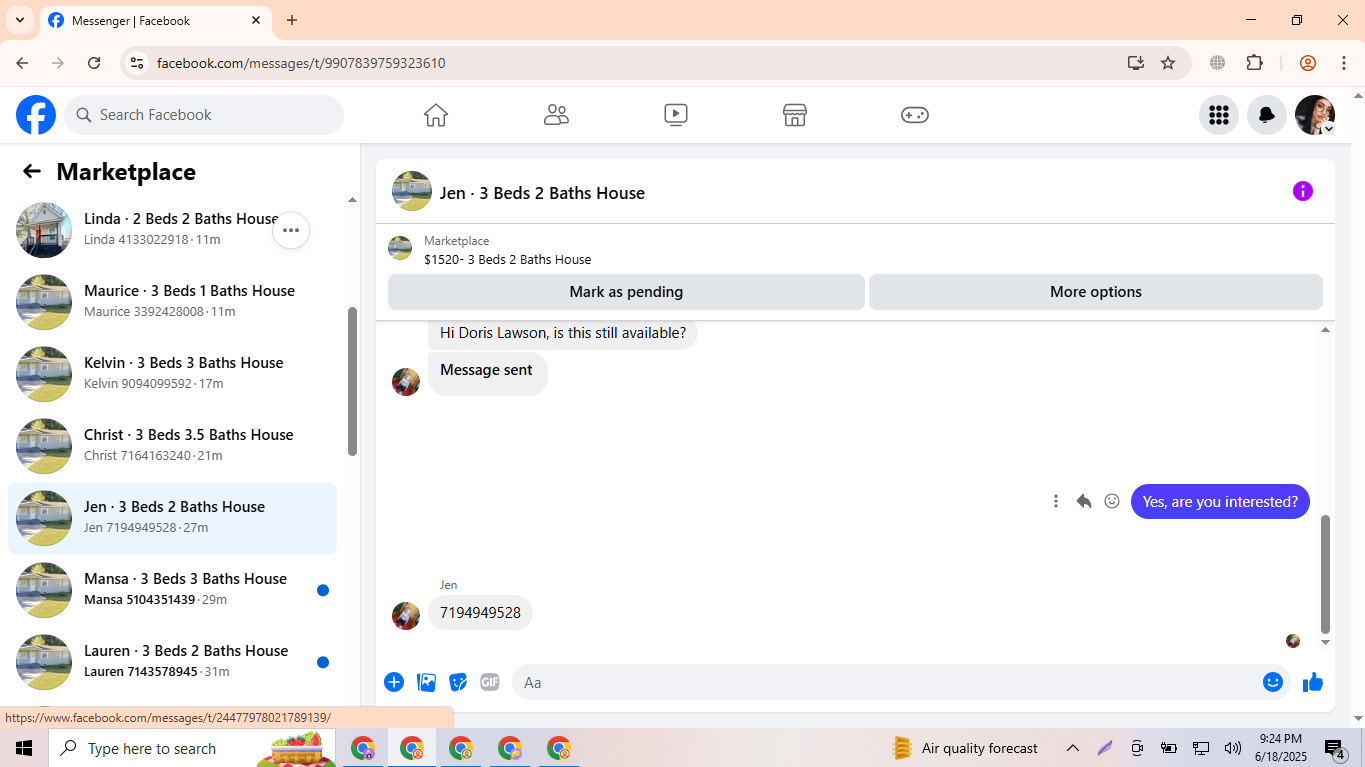Open the Gaming controller icon
1365x767 pixels.
(x=915, y=115)
